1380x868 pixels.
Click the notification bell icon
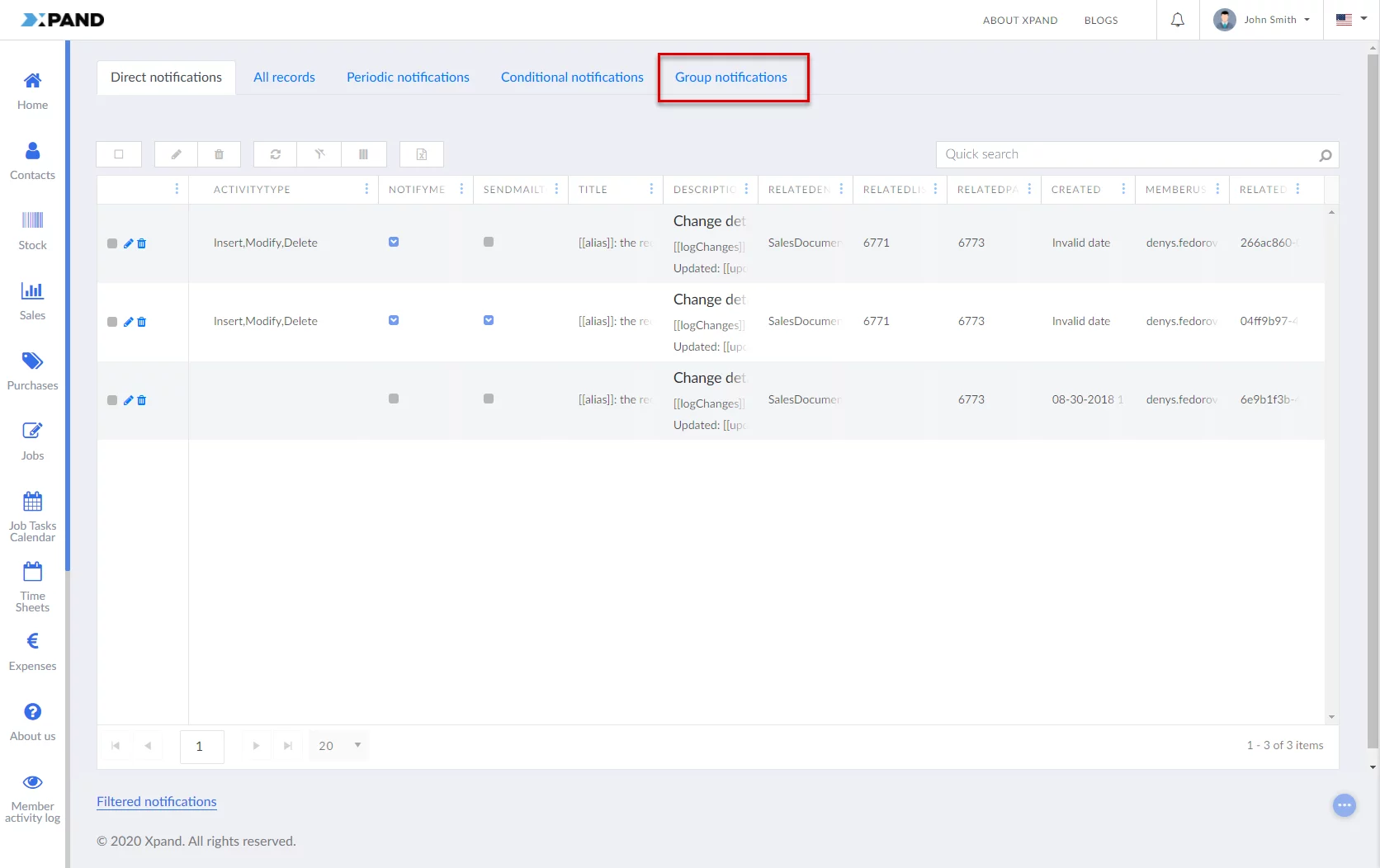click(x=1178, y=20)
